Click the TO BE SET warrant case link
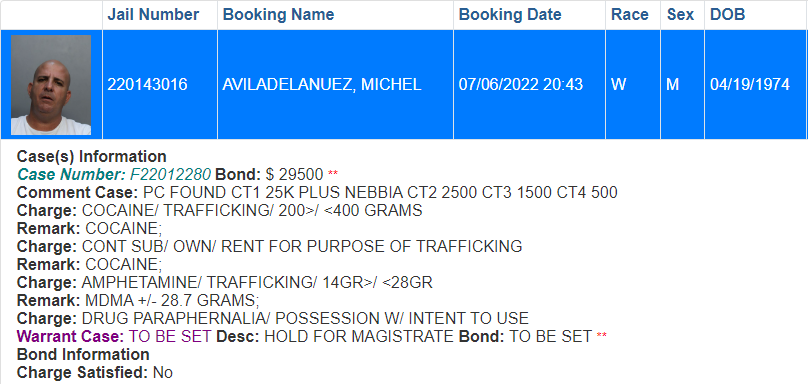 (170, 337)
